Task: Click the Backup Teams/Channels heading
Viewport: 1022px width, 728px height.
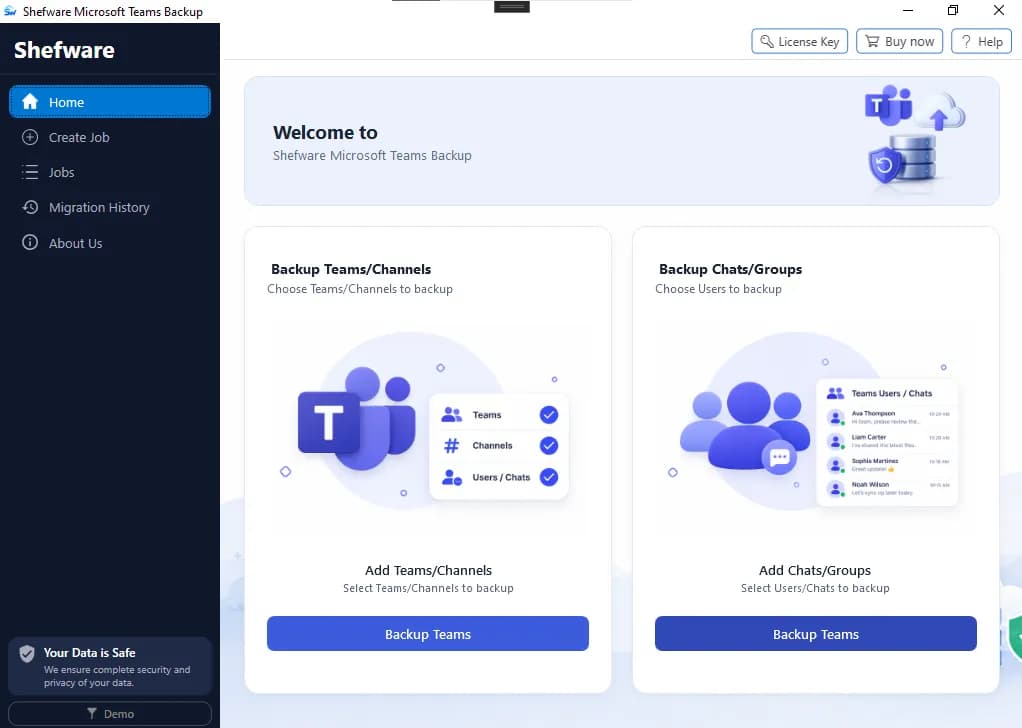Action: (351, 269)
